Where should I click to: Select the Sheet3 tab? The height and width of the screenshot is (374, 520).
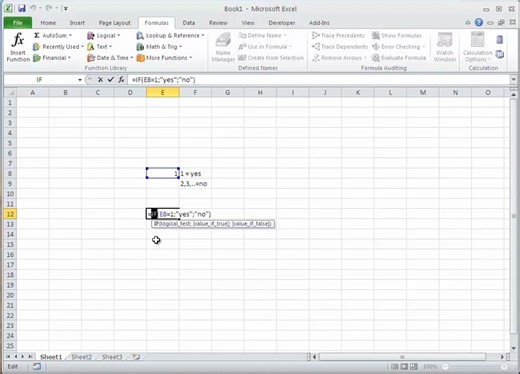(112, 357)
